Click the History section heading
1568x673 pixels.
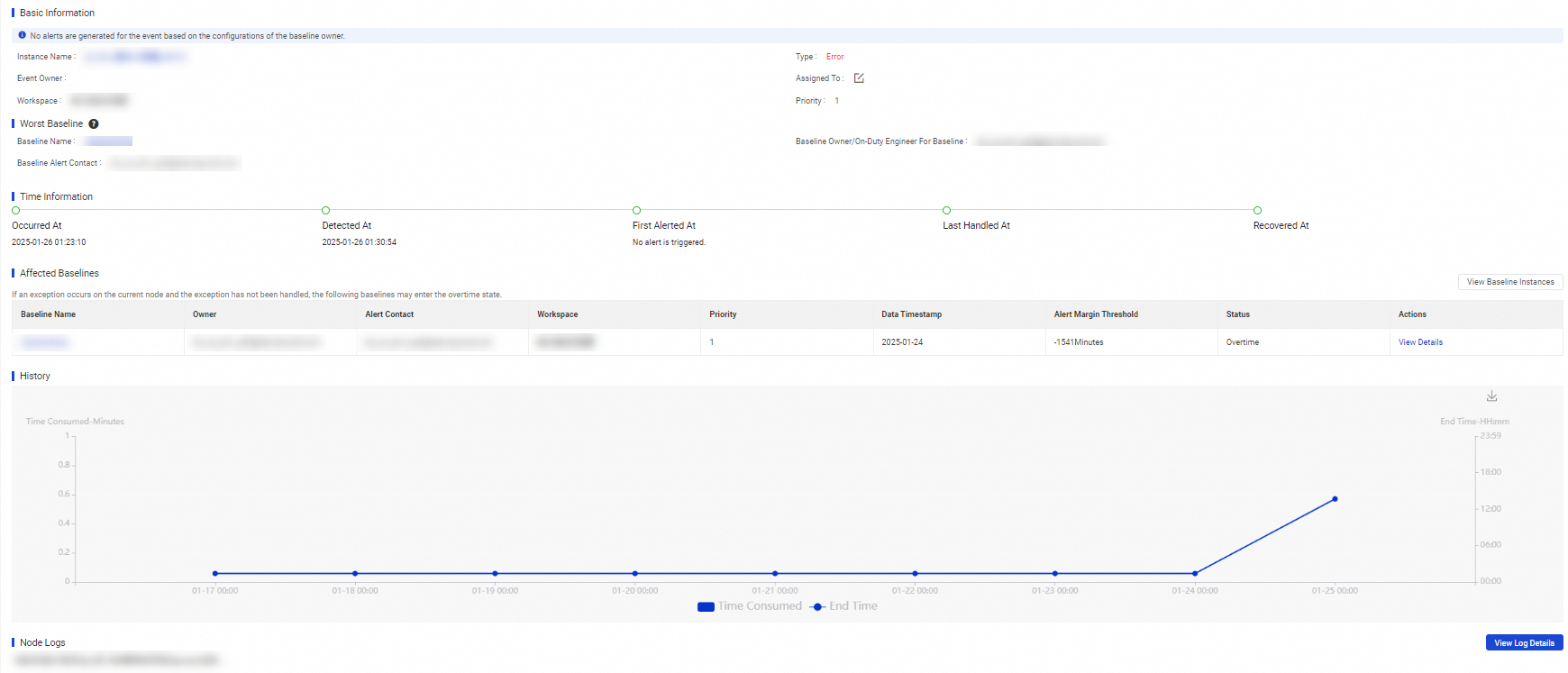coord(35,376)
